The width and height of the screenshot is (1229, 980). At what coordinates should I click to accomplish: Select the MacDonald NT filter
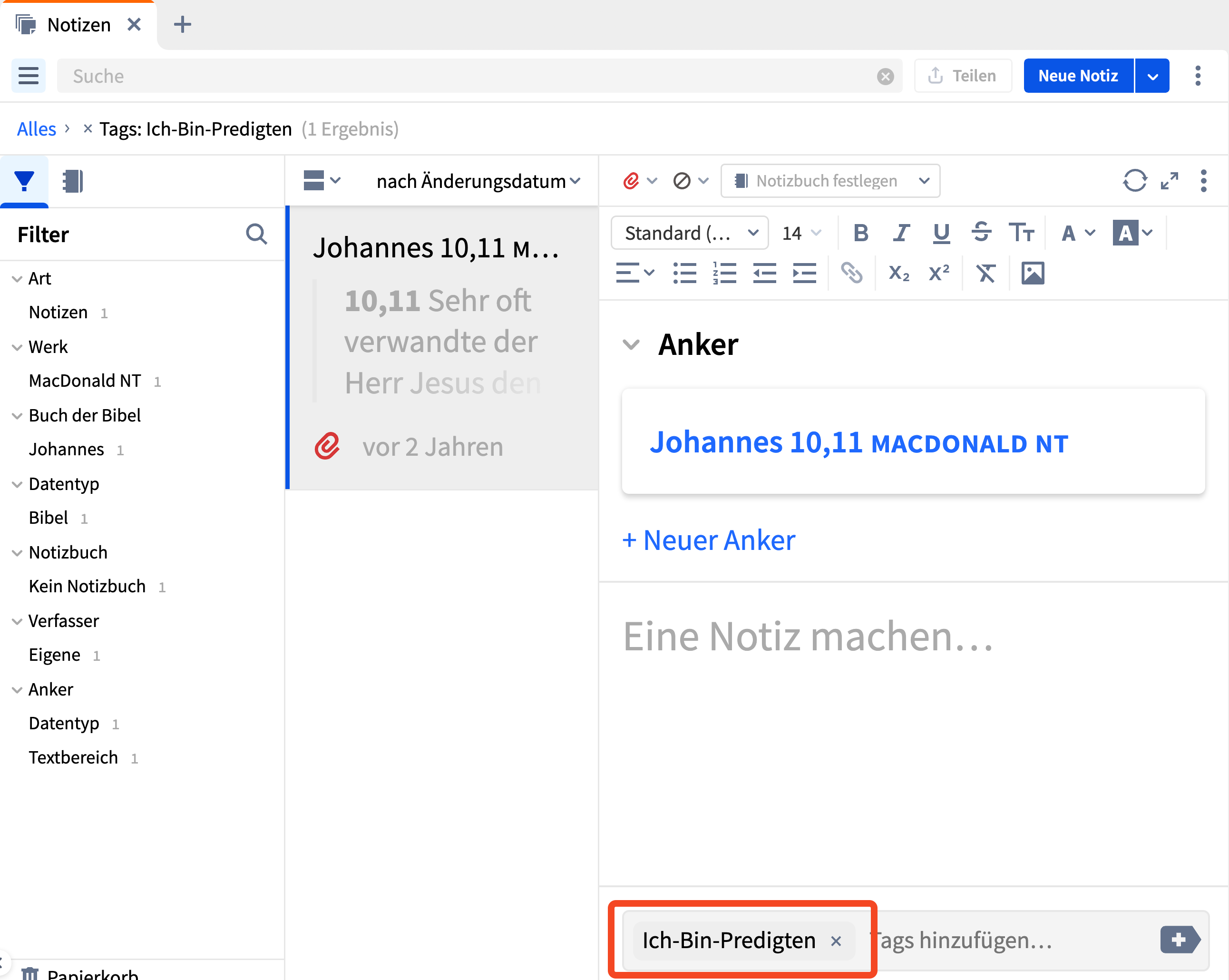click(x=86, y=381)
